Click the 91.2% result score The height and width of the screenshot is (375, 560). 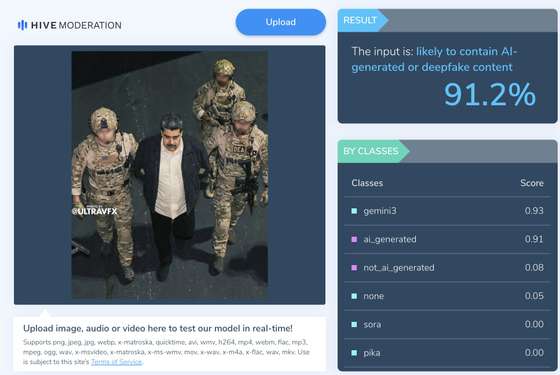coord(490,95)
